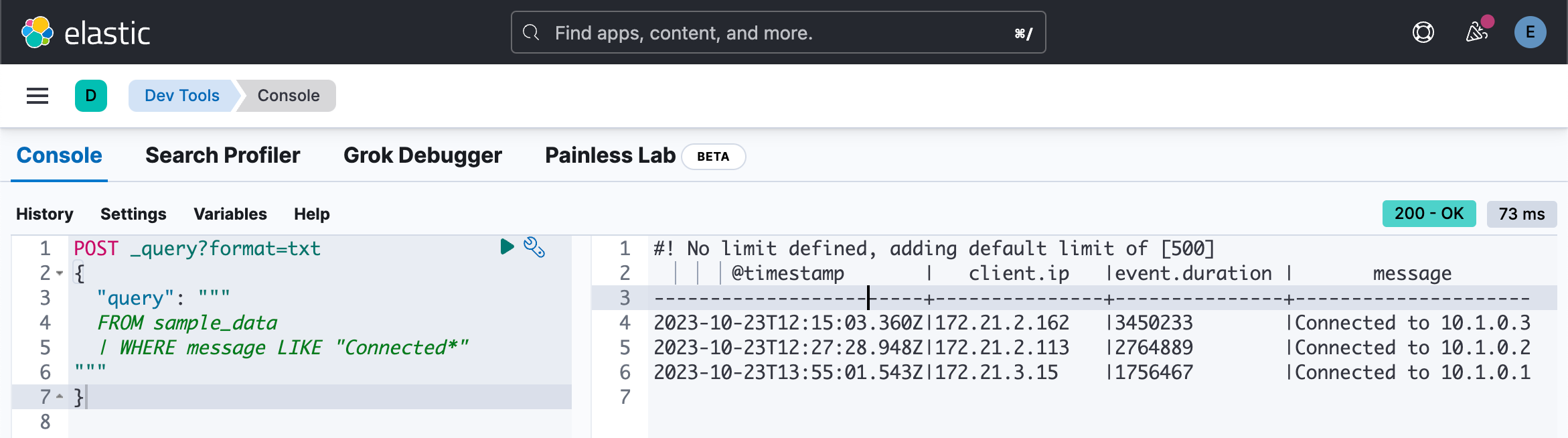
Task: Open the user avatar E menu
Action: [1531, 32]
